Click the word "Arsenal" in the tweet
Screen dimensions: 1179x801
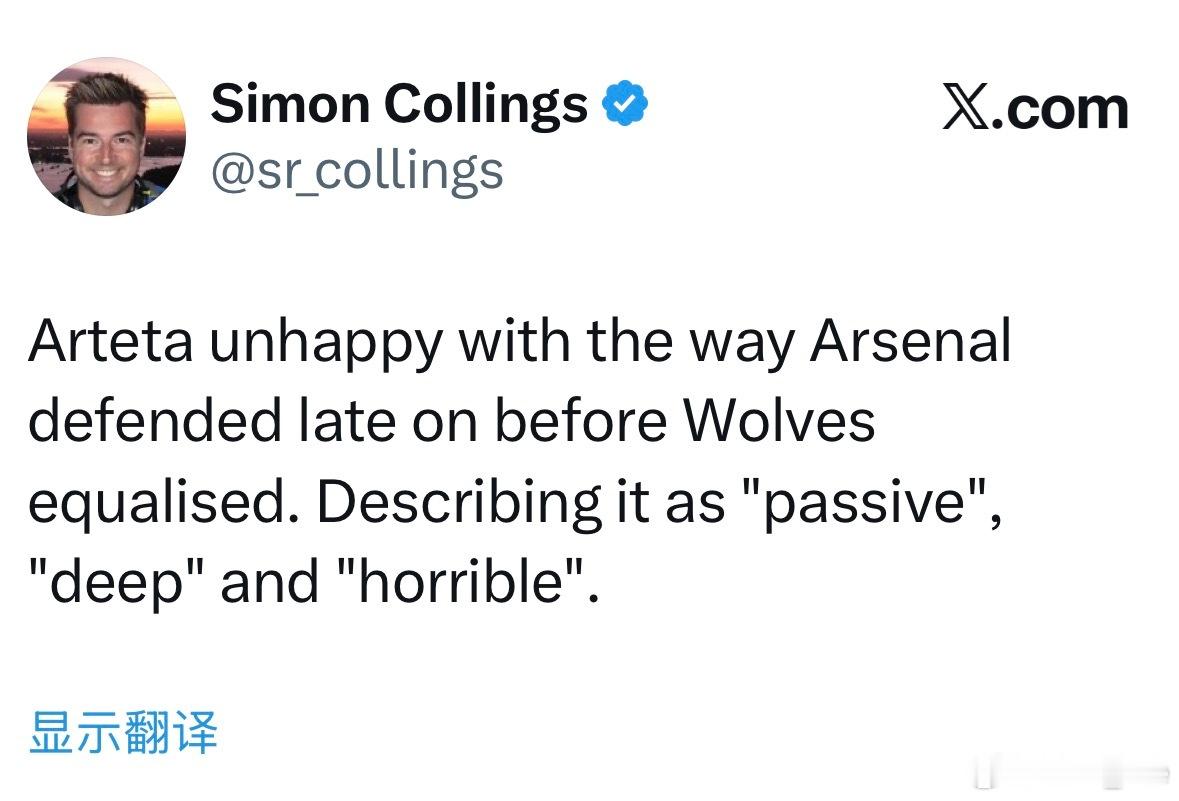pos(910,342)
